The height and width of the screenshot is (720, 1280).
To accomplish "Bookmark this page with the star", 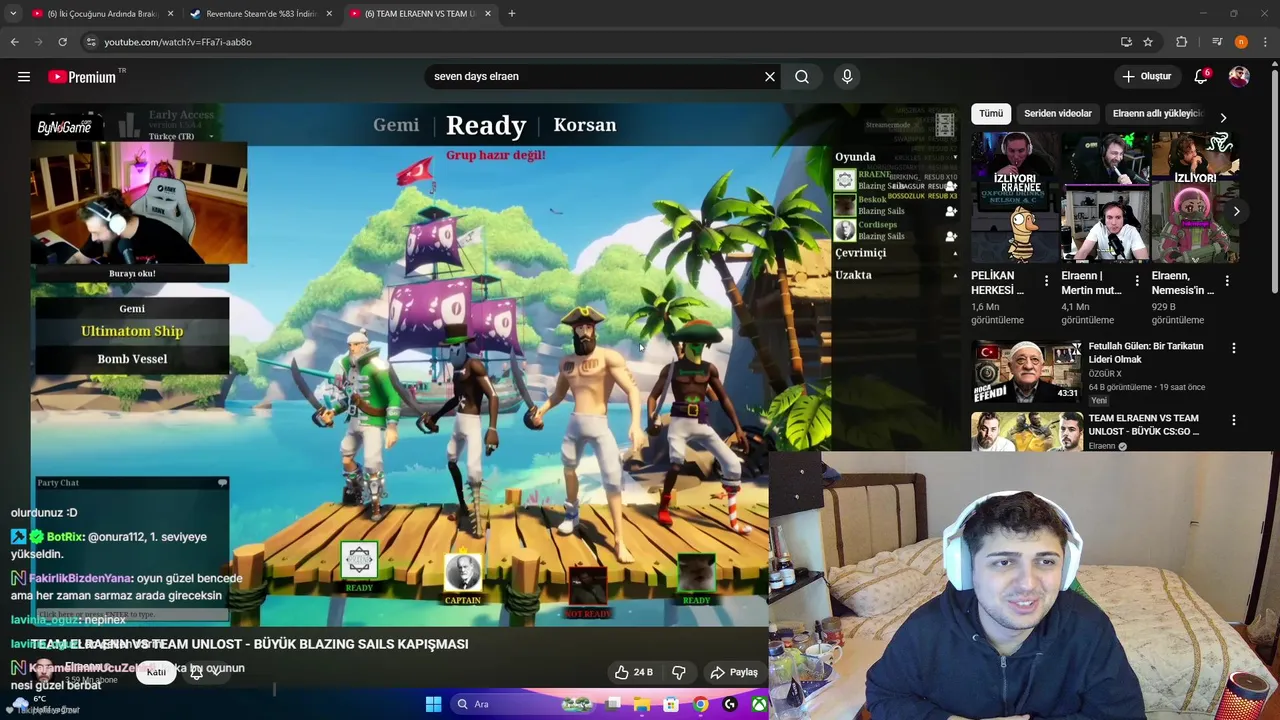I will coord(1148,42).
